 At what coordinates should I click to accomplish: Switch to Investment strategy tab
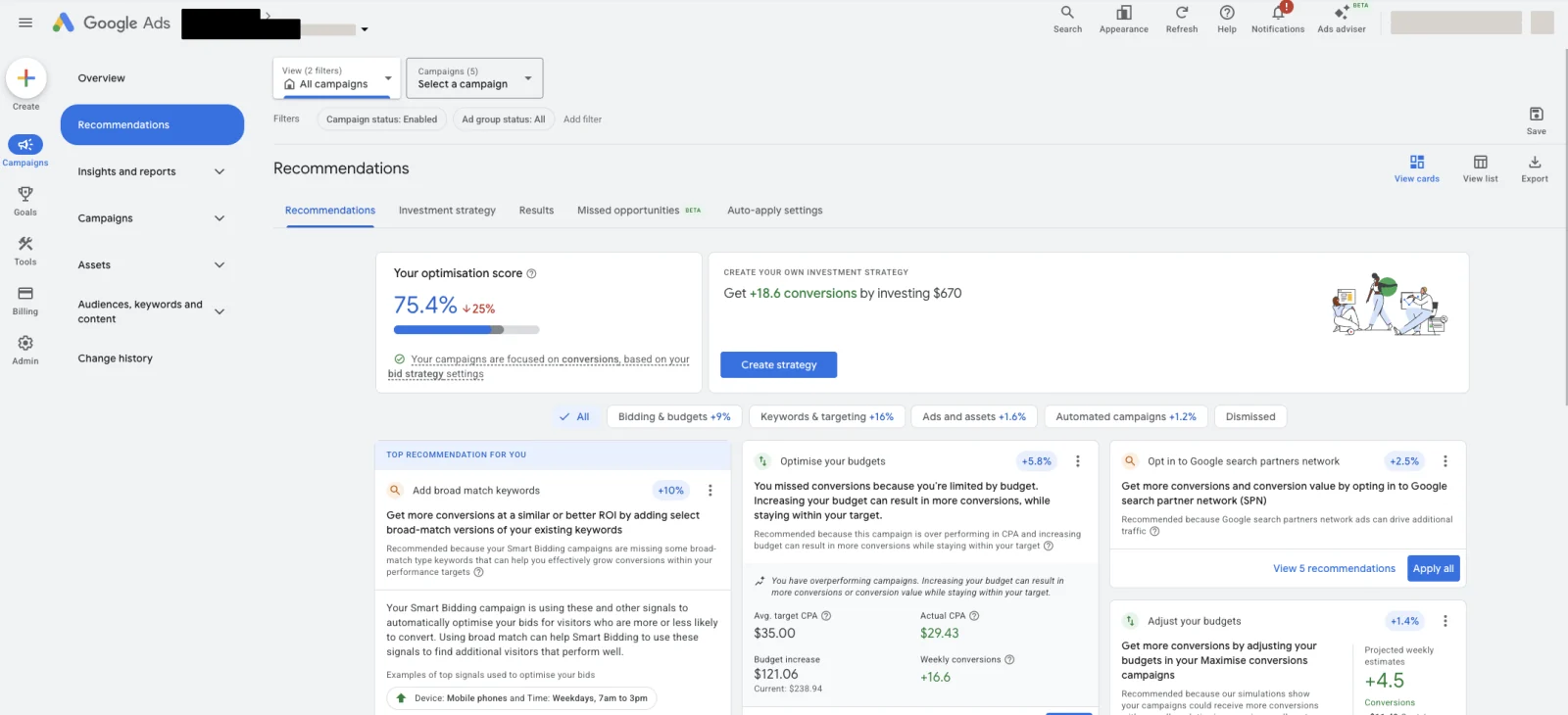(x=447, y=211)
